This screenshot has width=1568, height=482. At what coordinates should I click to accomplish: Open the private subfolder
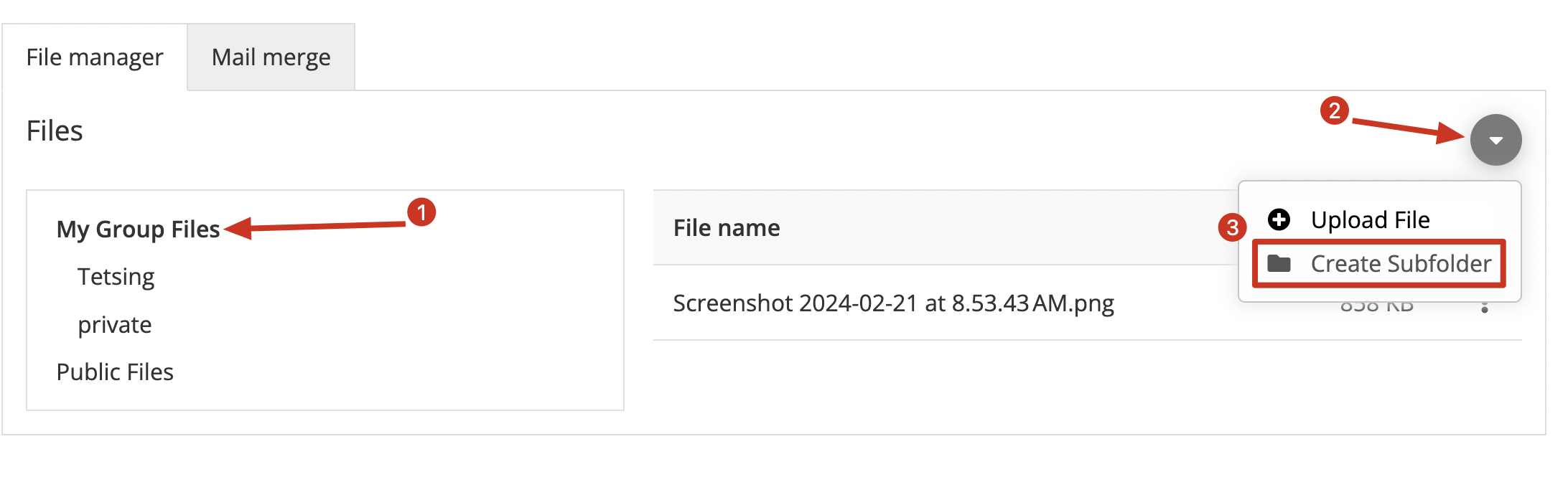[x=115, y=325]
